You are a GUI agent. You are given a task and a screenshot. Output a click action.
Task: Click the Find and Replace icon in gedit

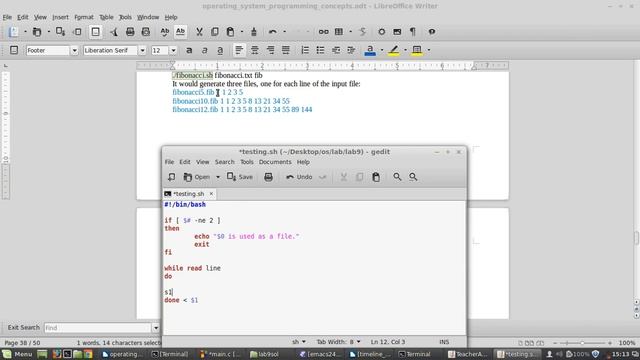tap(413, 177)
